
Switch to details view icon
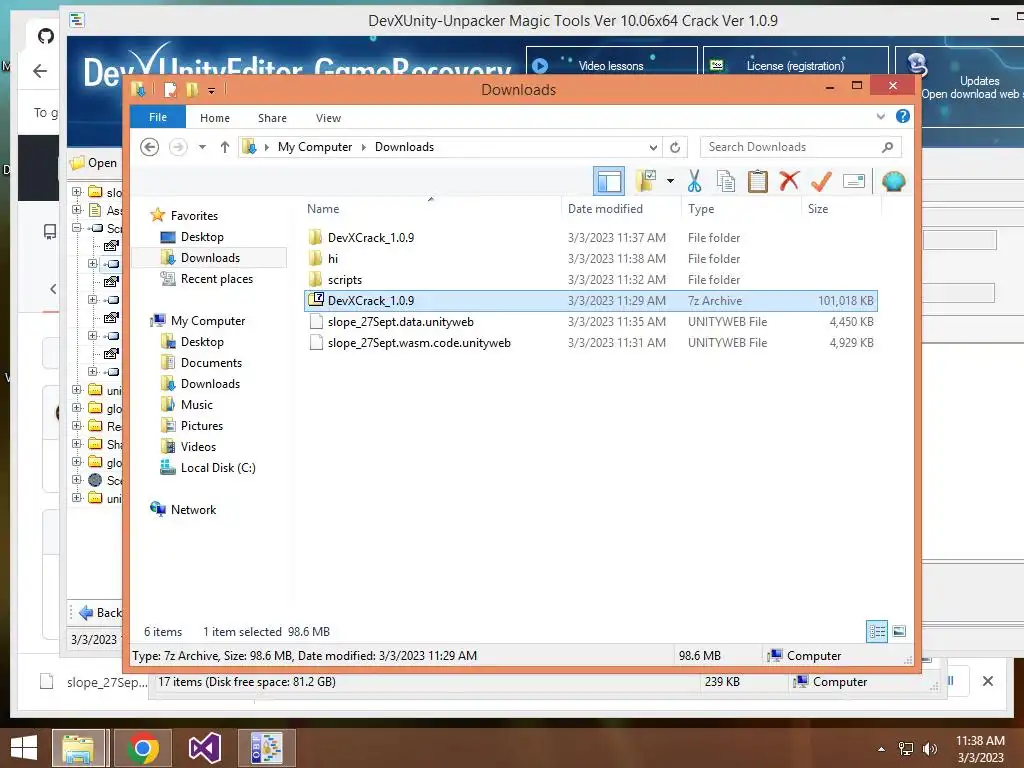click(x=876, y=631)
